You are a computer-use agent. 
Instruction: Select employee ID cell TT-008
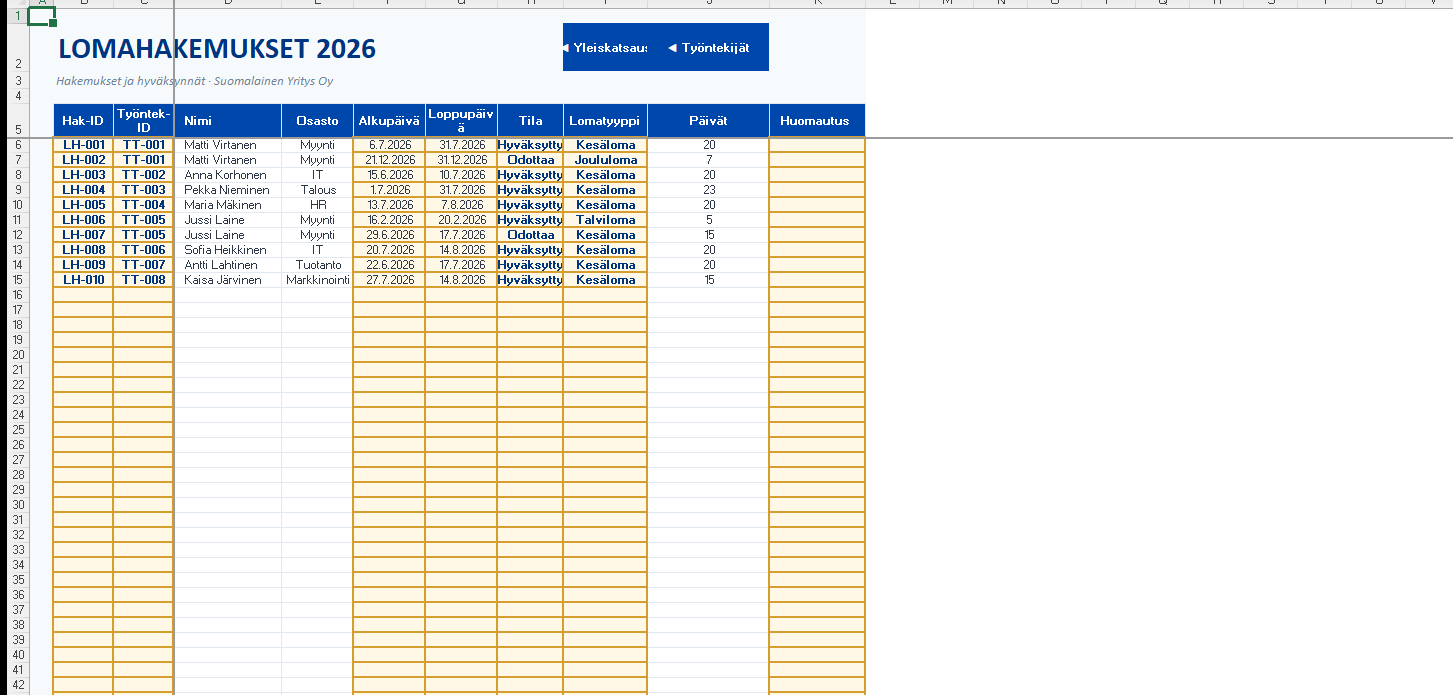click(x=143, y=280)
